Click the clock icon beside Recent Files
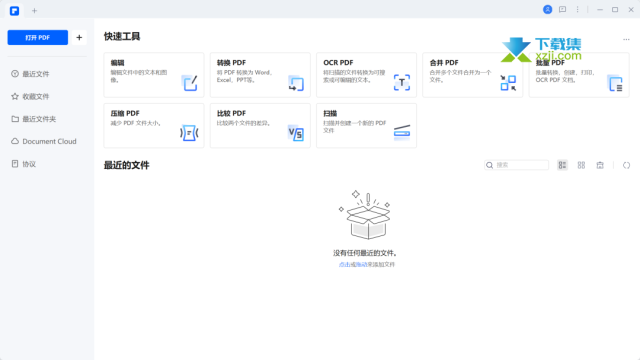Image resolution: width=640 pixels, height=360 pixels. [15, 74]
